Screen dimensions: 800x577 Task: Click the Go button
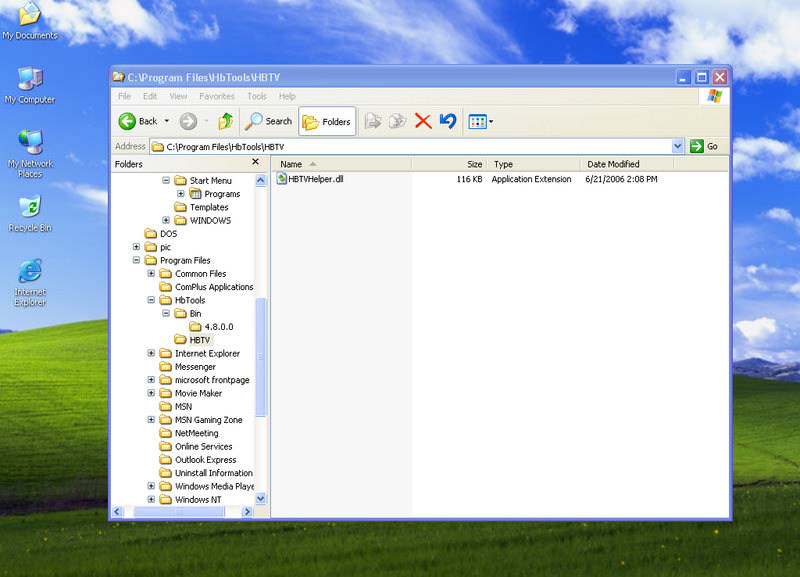[x=704, y=146]
